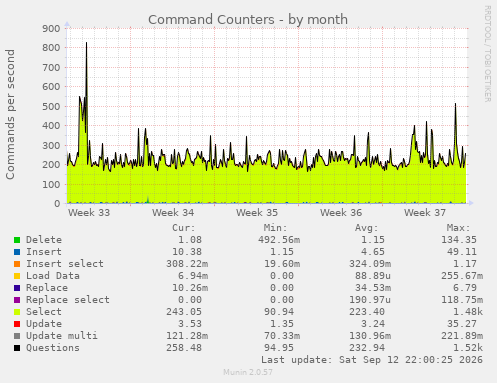Click the 'Week 36' x-axis label
The width and height of the screenshot is (497, 383).
click(341, 213)
